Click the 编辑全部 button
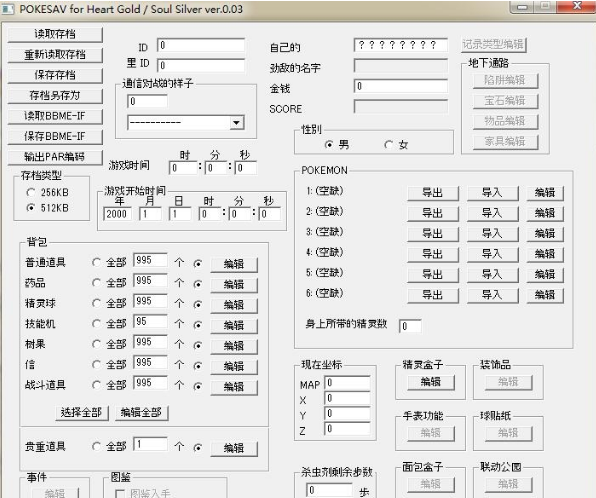Screen dimensions: 596x498 pos(141,413)
